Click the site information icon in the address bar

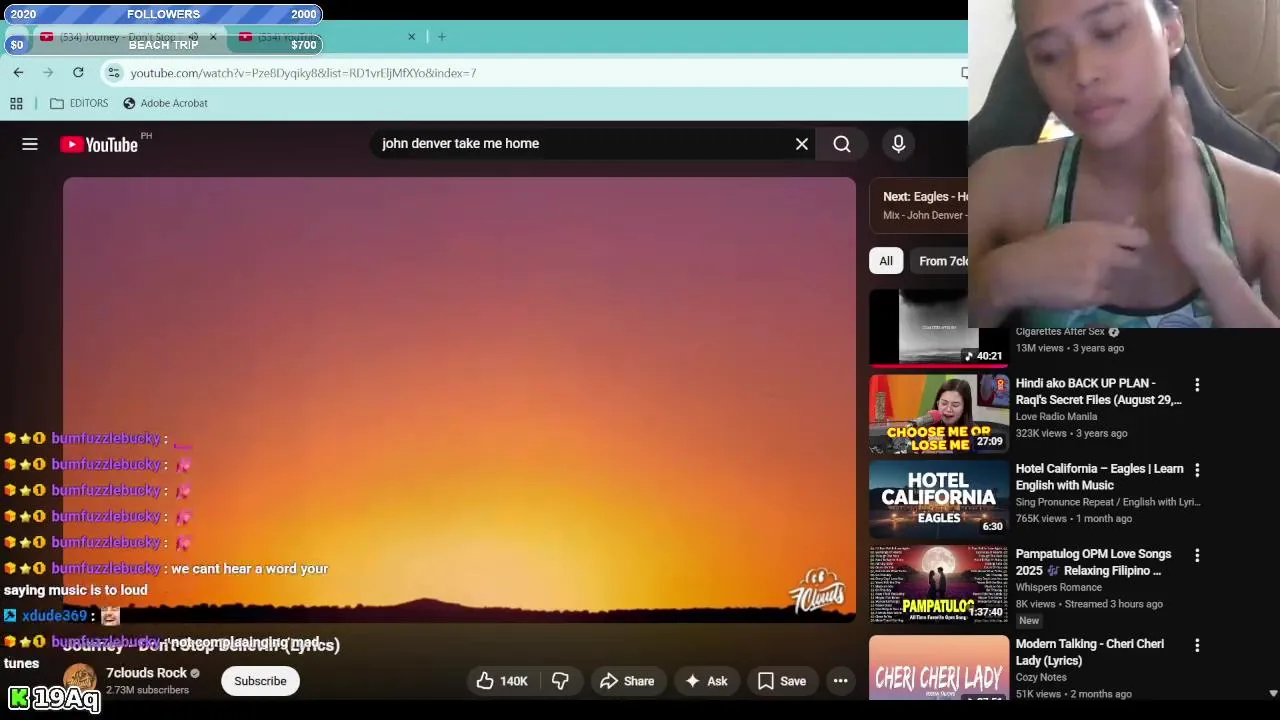(114, 73)
